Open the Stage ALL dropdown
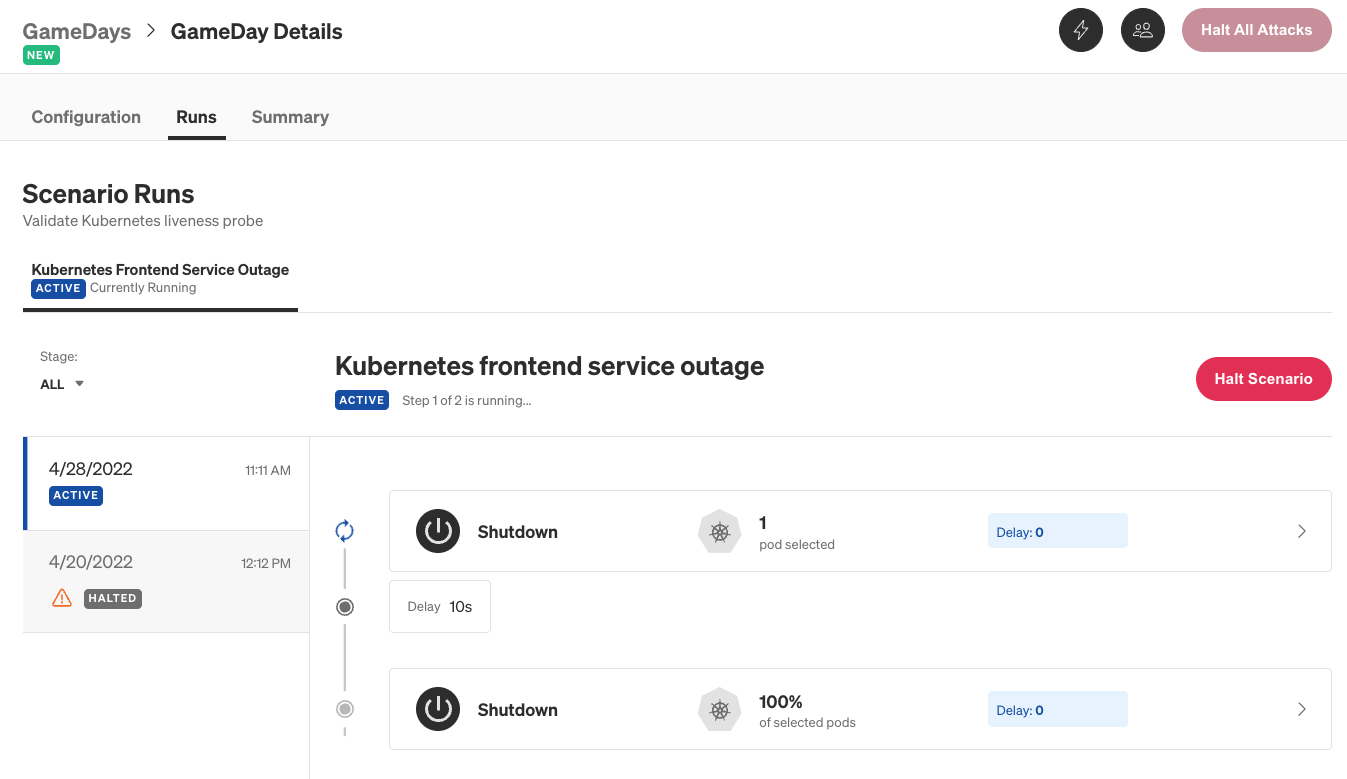1347x779 pixels. (62, 384)
